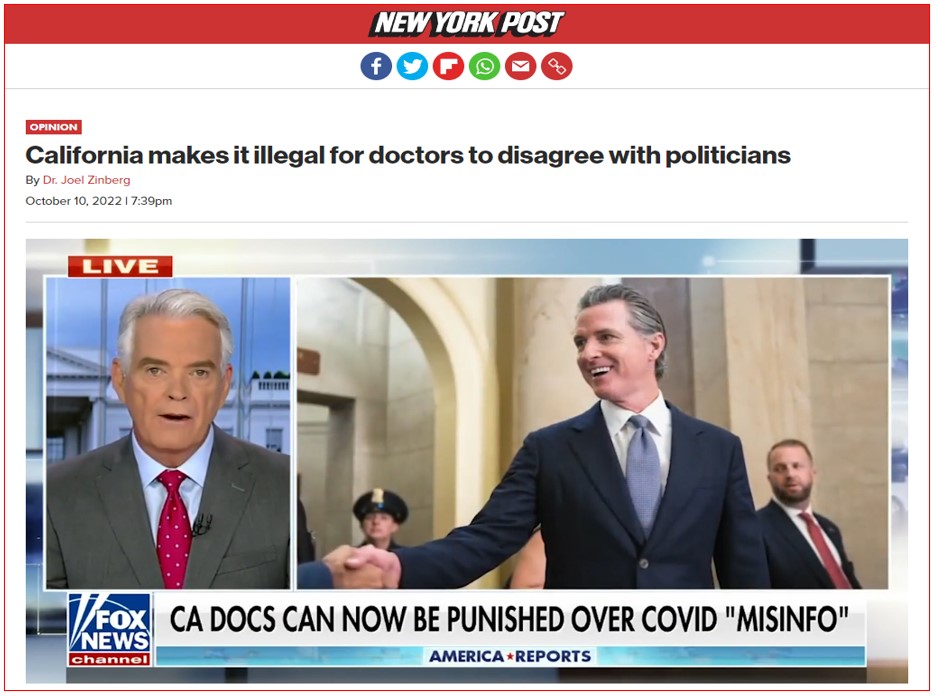Click the California doctors article headline
The height and width of the screenshot is (696, 936).
408,155
